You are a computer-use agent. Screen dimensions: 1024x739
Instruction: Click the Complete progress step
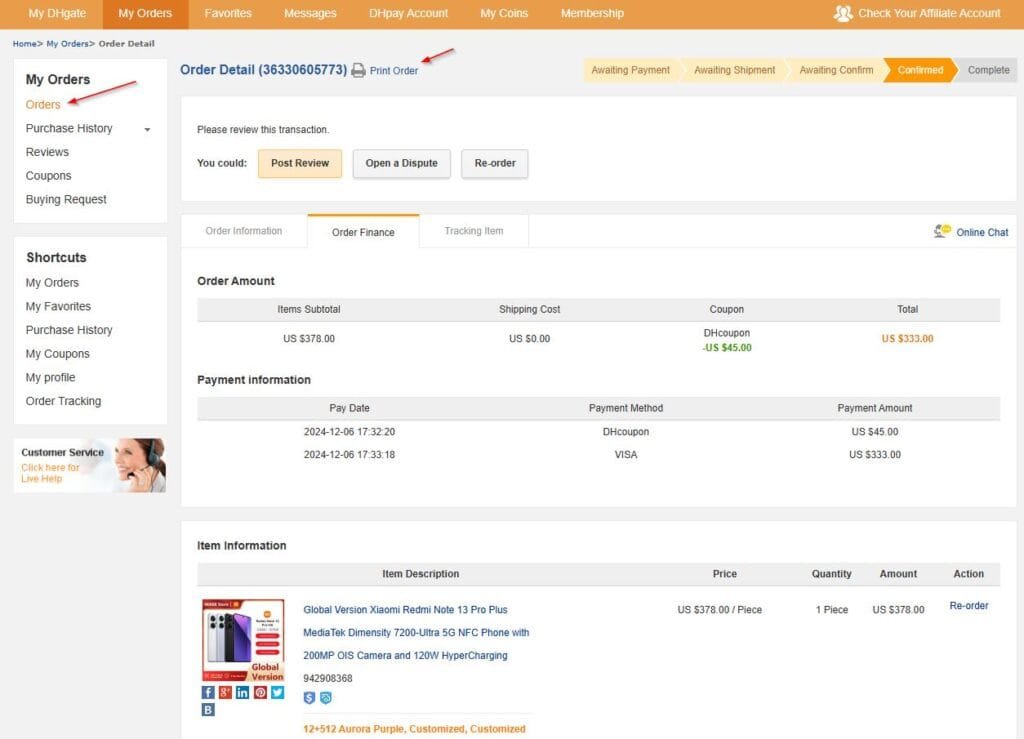(988, 70)
